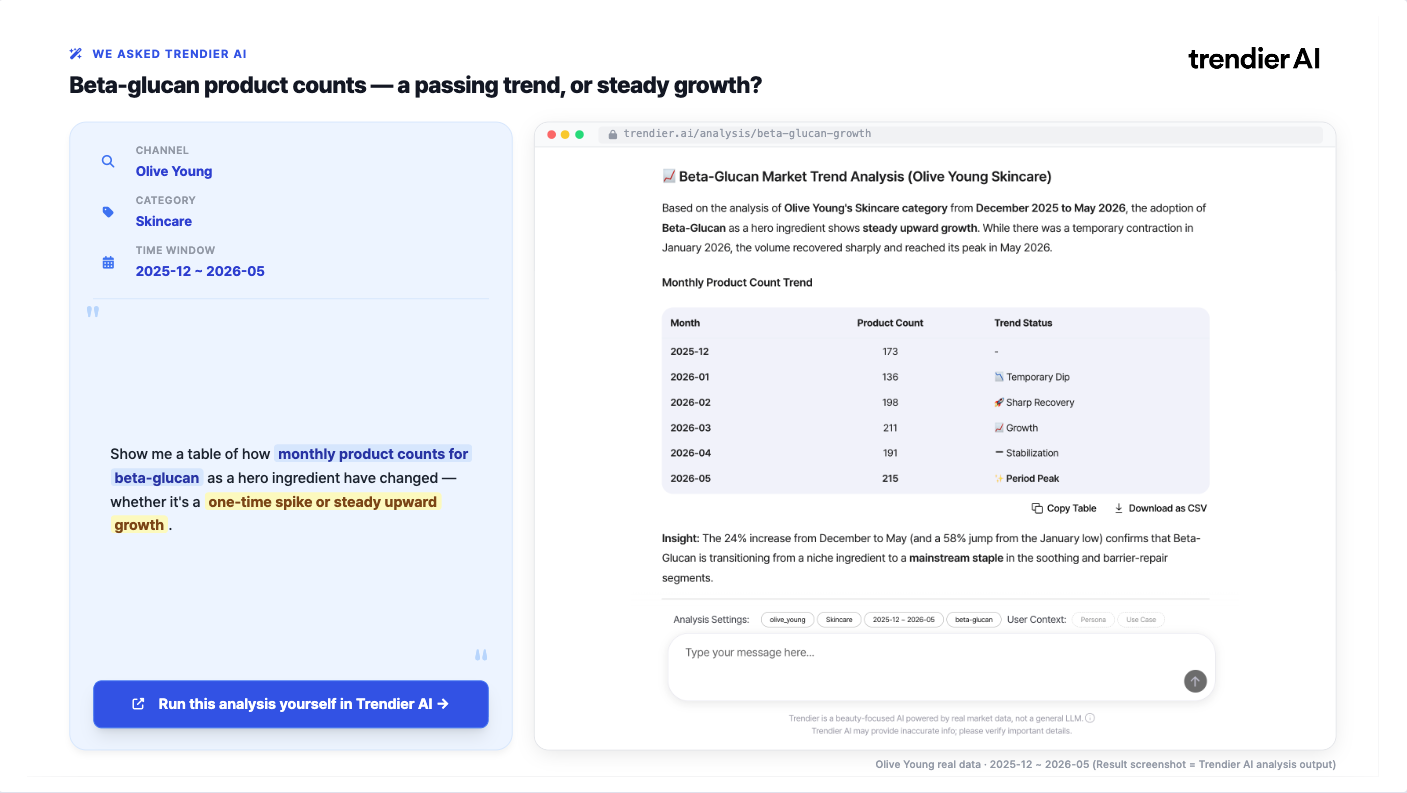Select the 2026-03 month cell
The width and height of the screenshot is (1407, 793).
pyautogui.click(x=689, y=428)
